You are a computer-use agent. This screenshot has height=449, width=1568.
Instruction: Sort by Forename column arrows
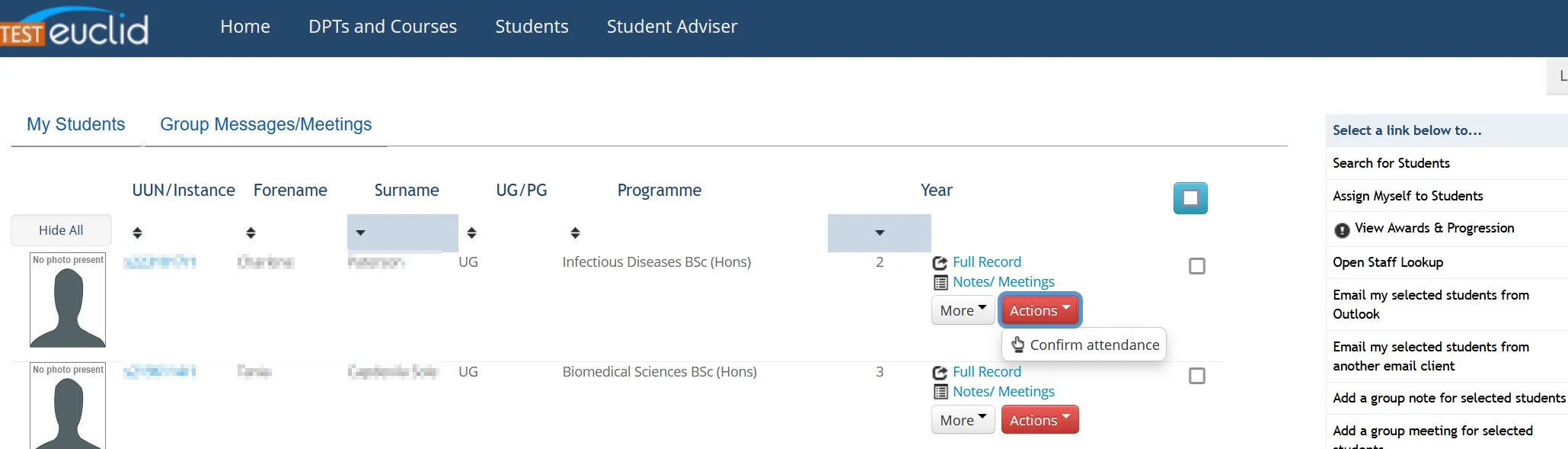(251, 233)
